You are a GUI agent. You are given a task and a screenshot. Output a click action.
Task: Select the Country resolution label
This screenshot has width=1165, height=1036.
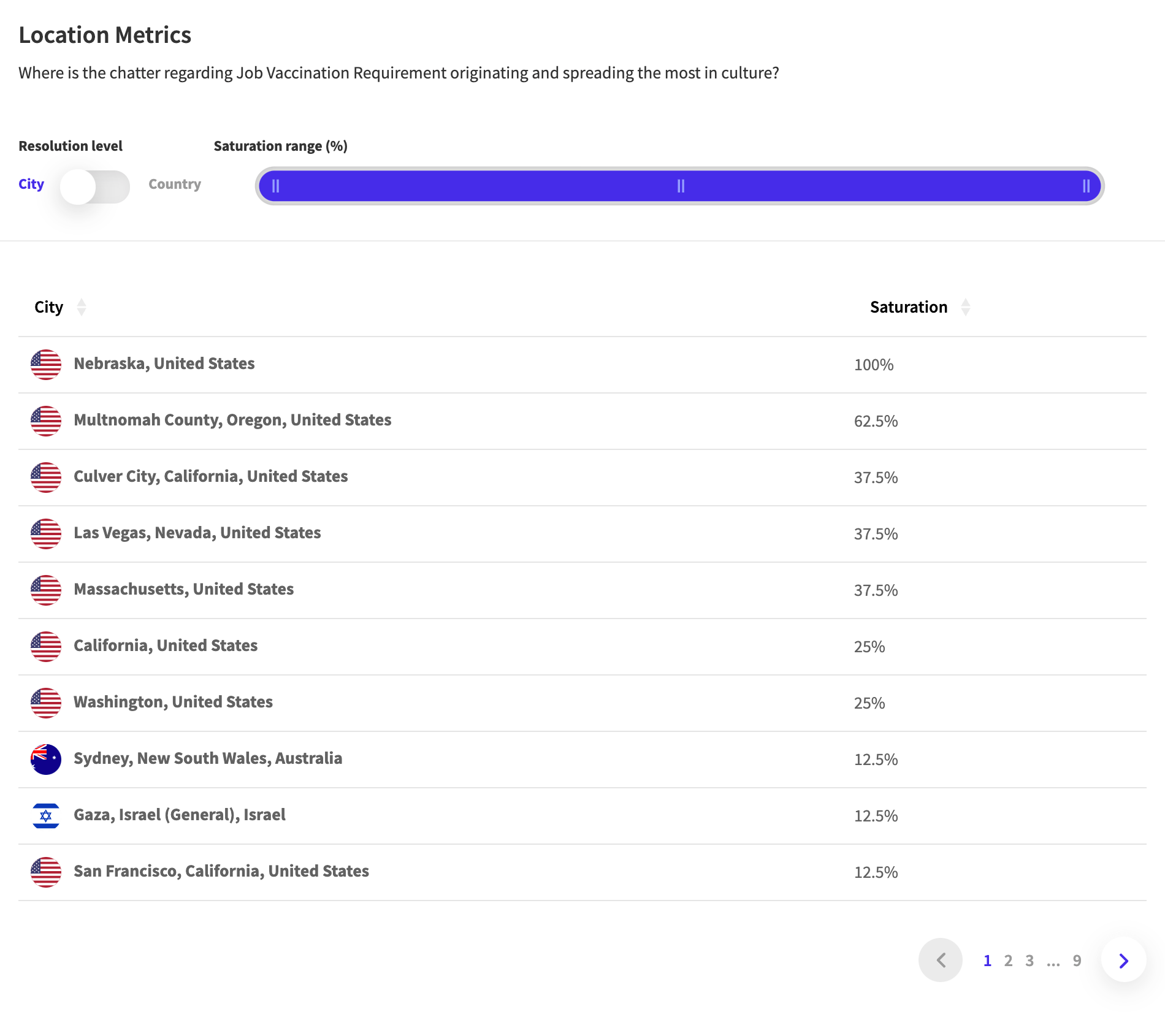point(175,184)
